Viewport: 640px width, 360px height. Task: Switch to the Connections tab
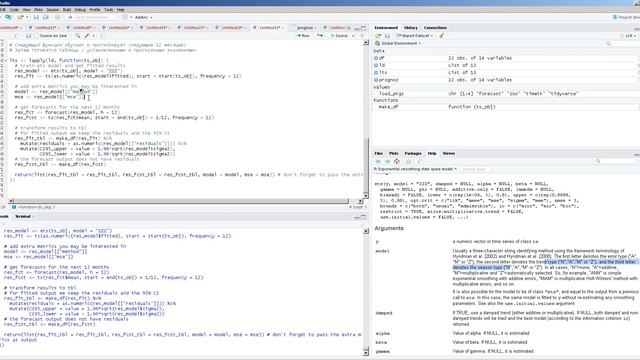(435, 28)
